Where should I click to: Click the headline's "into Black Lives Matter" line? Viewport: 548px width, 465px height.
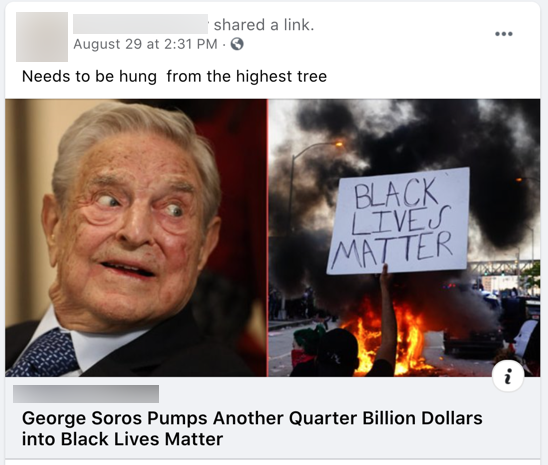pos(122,439)
